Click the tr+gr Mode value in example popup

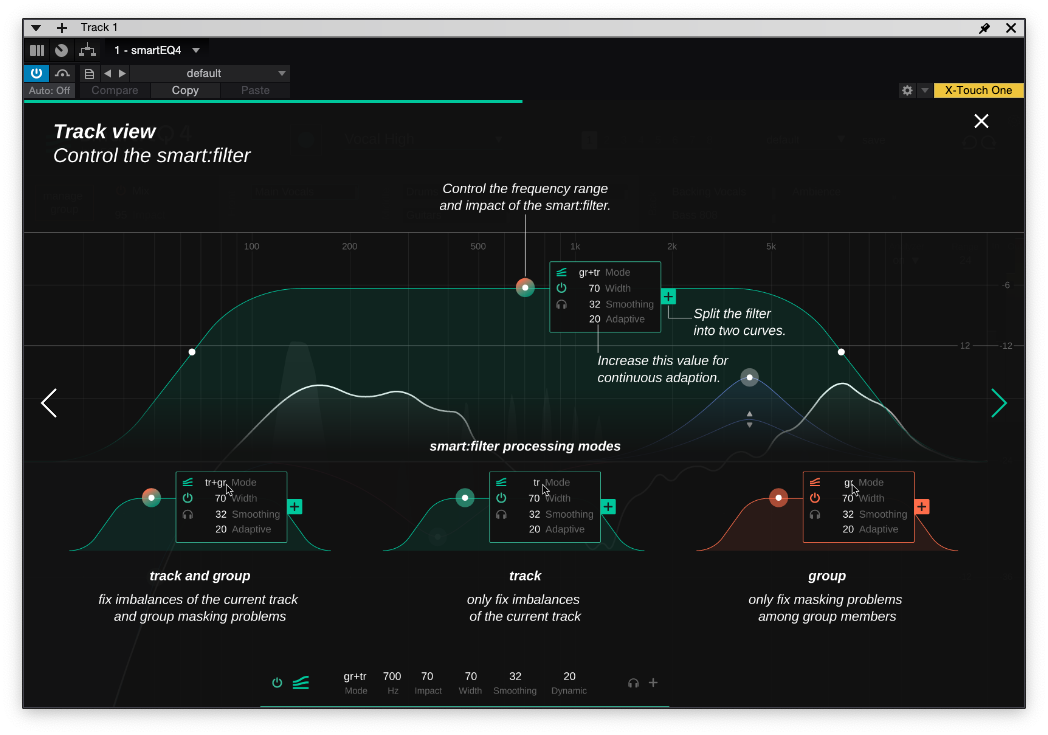[215, 482]
